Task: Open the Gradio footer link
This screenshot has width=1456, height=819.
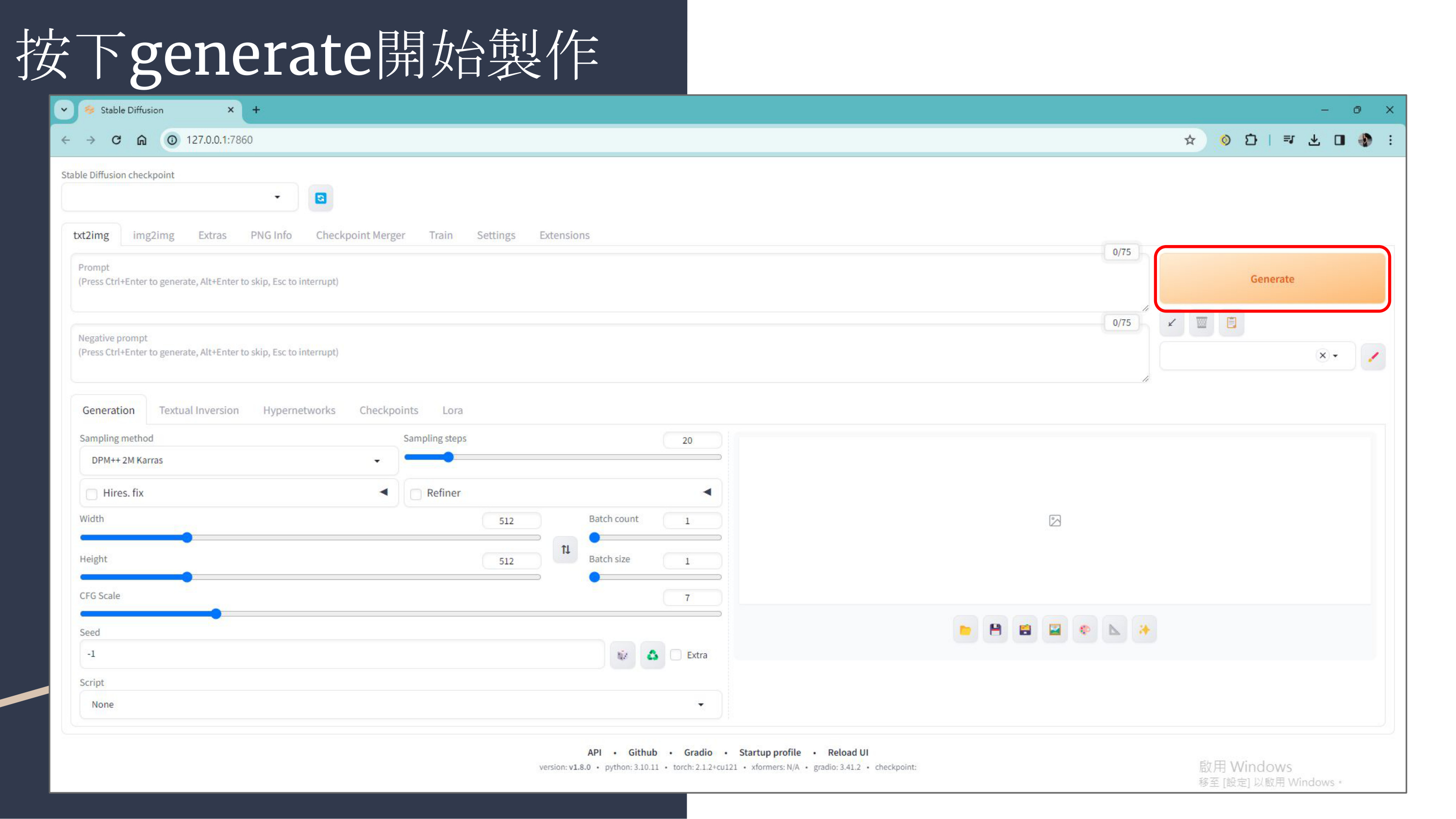Action: 697,753
